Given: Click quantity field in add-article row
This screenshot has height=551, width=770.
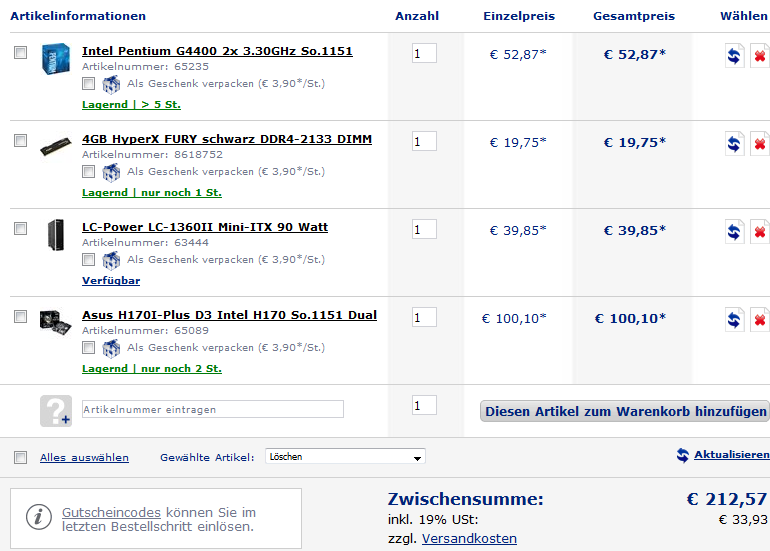Looking at the screenshot, I should (x=424, y=405).
